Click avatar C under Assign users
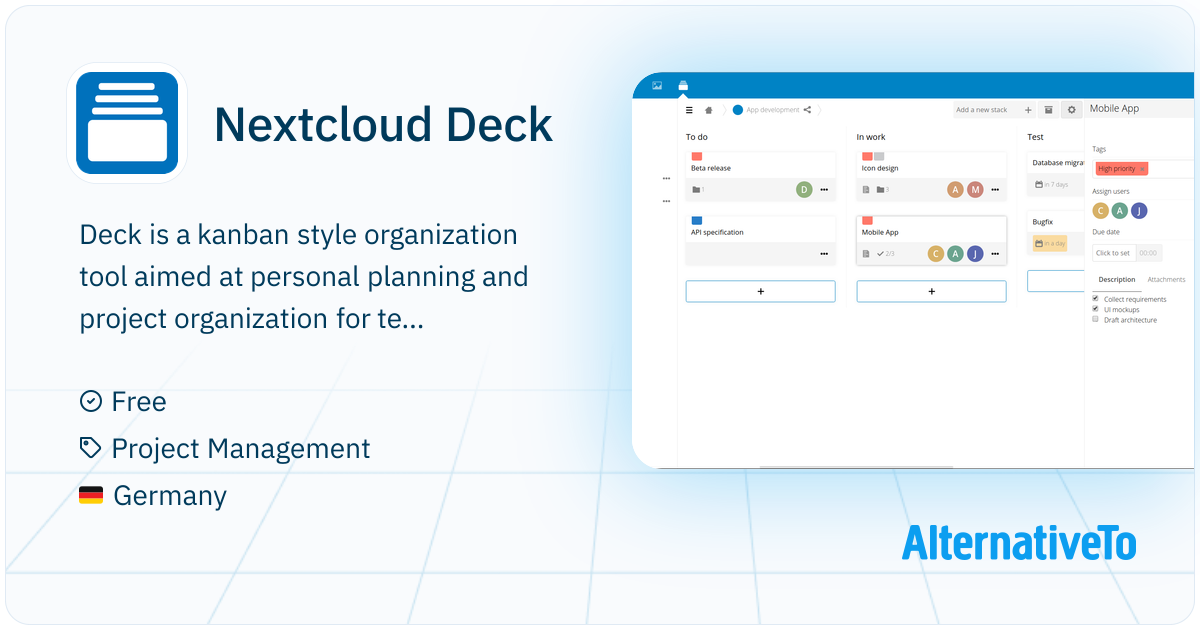Viewport: 1200px width, 630px height. 1101,210
